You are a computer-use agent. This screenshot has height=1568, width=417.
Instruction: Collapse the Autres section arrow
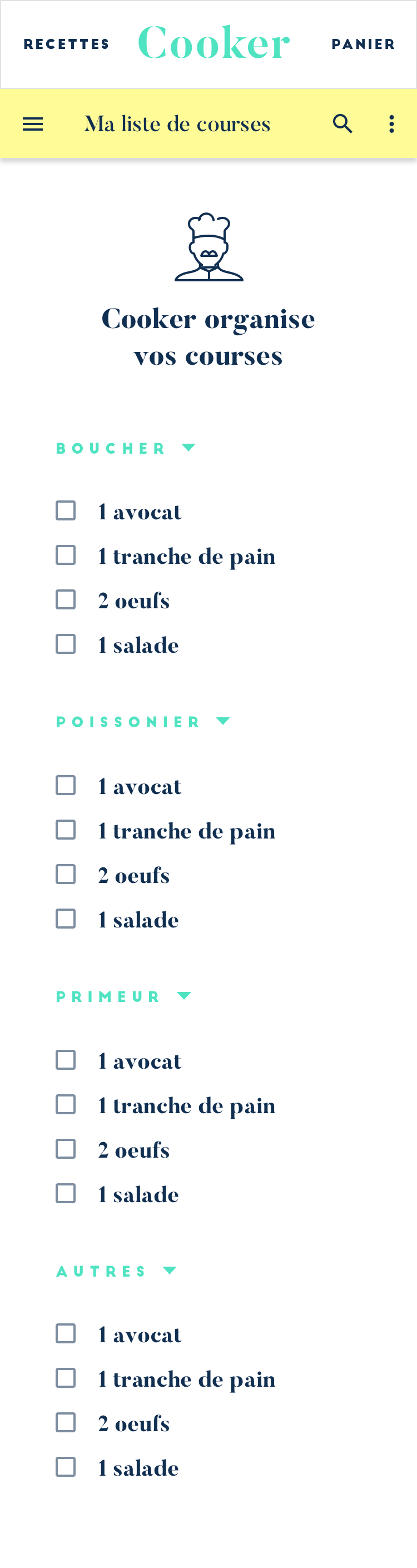tap(170, 1271)
